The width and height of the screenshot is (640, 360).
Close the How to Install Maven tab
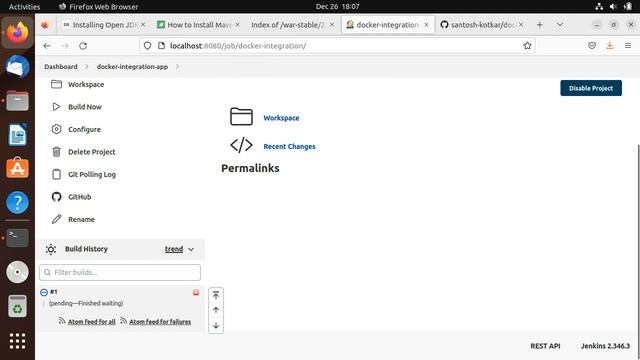(238, 25)
